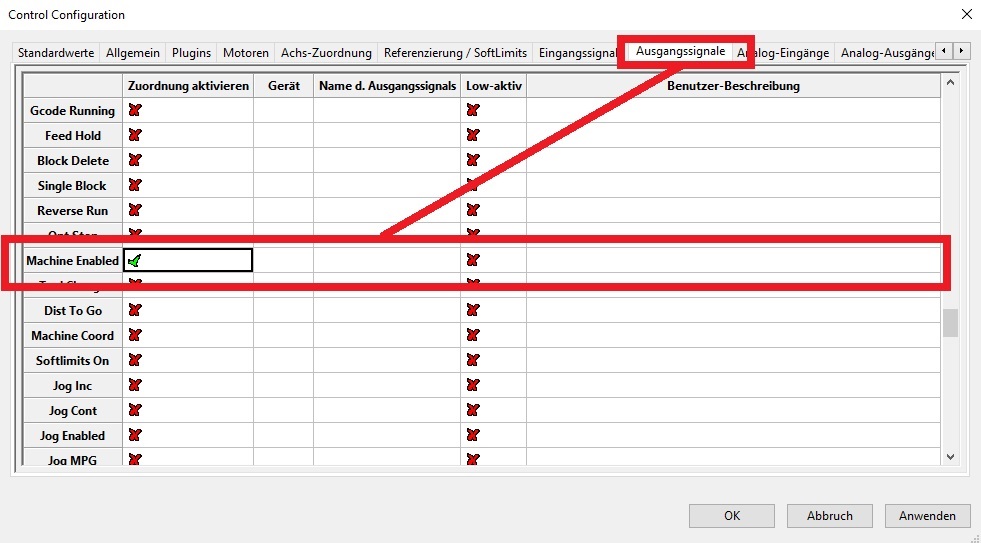Click mapping red X for Dist To Go

click(135, 310)
